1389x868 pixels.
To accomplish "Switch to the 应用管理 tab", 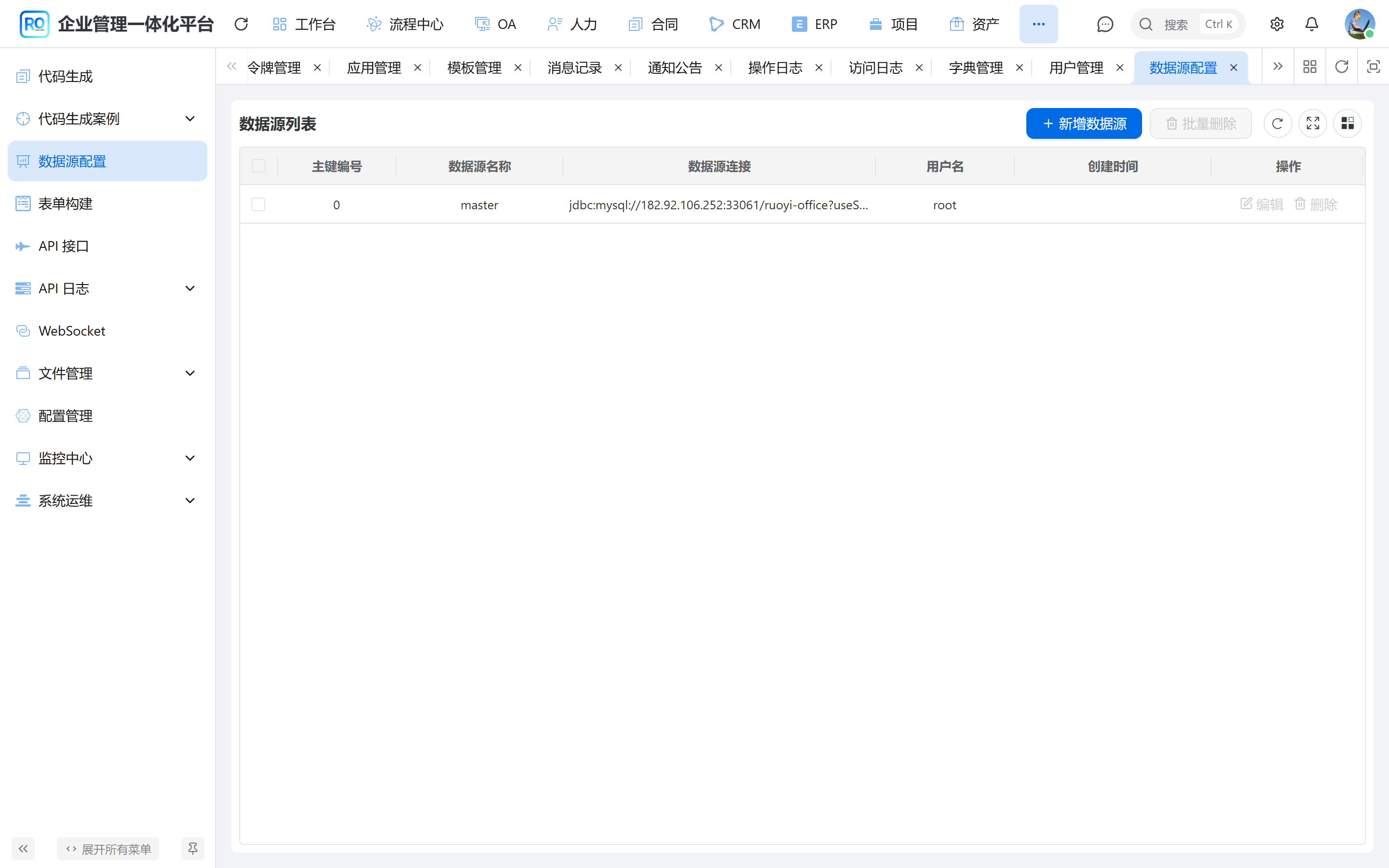I will [x=374, y=68].
